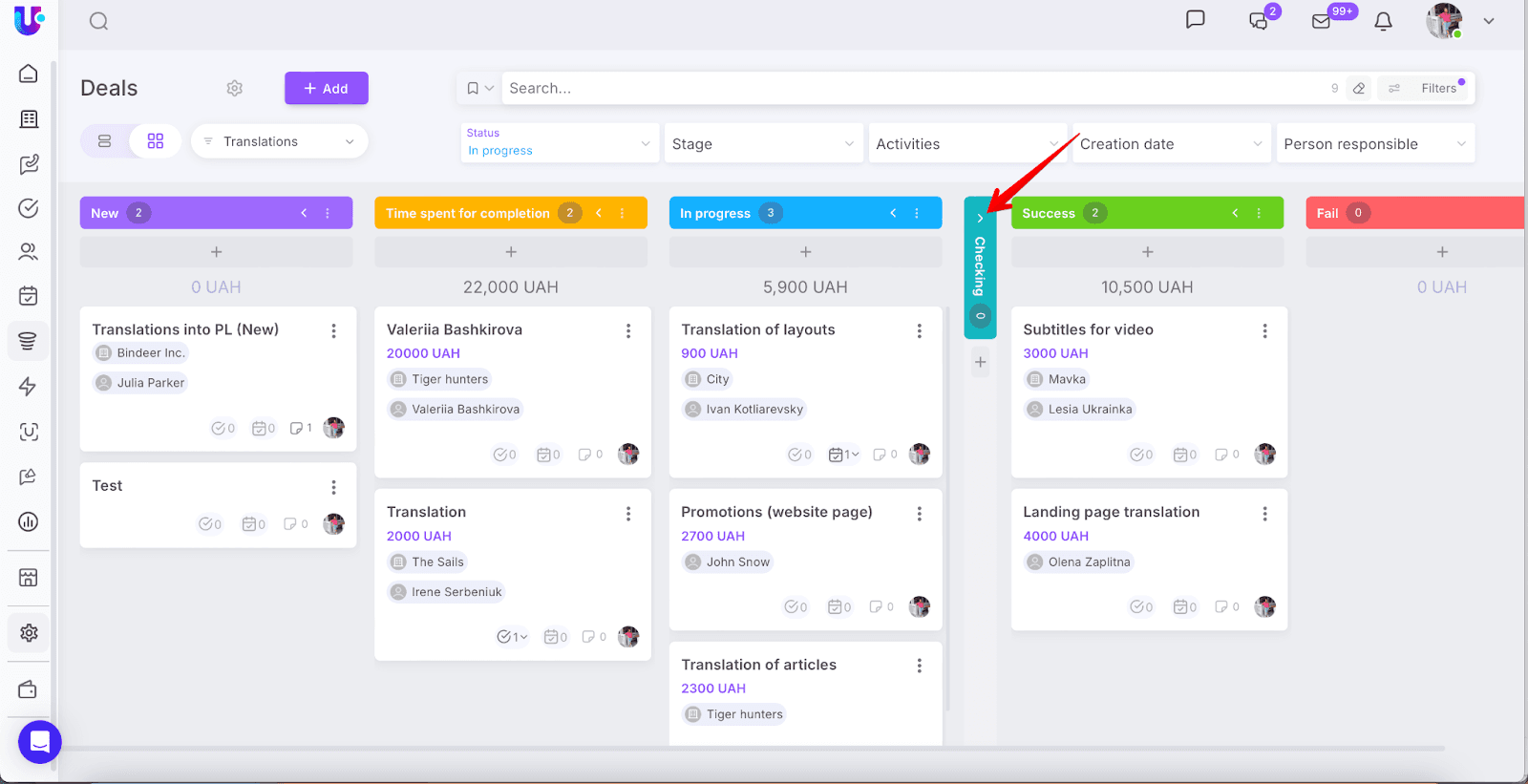The width and height of the screenshot is (1528, 784).
Task: Click the Add deal button
Action: pyautogui.click(x=326, y=88)
